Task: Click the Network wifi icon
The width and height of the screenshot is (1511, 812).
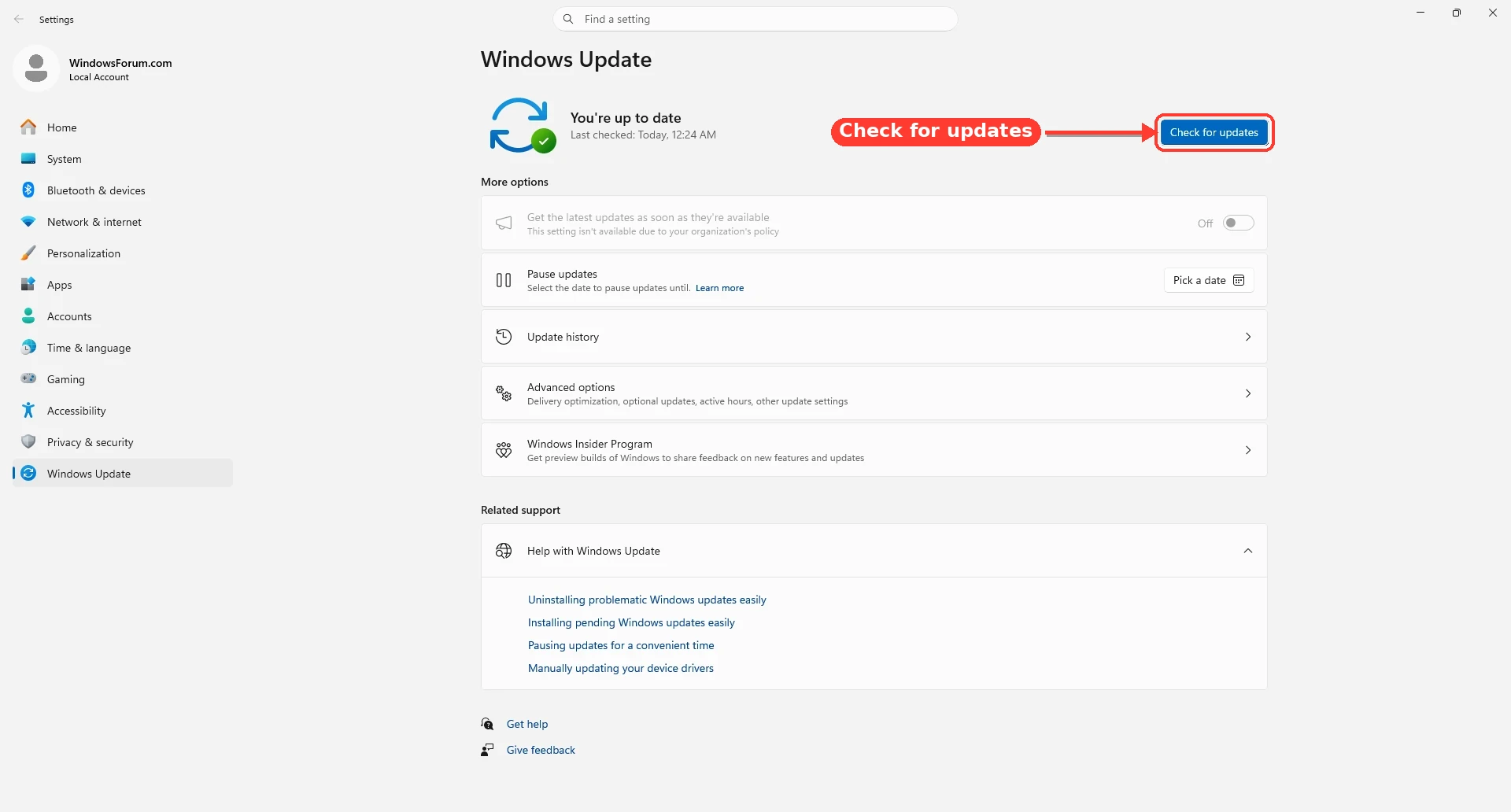Action: pos(28,222)
